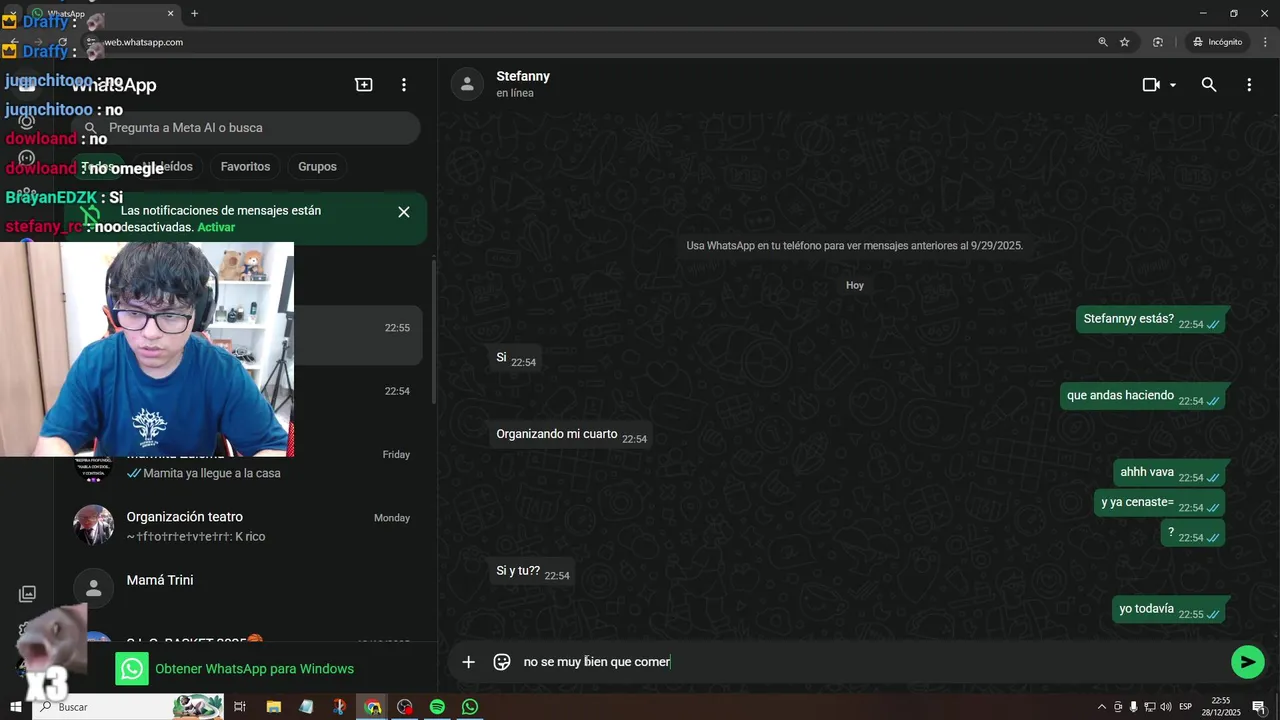Click Activar to enable notifications
The width and height of the screenshot is (1280, 720).
(216, 227)
